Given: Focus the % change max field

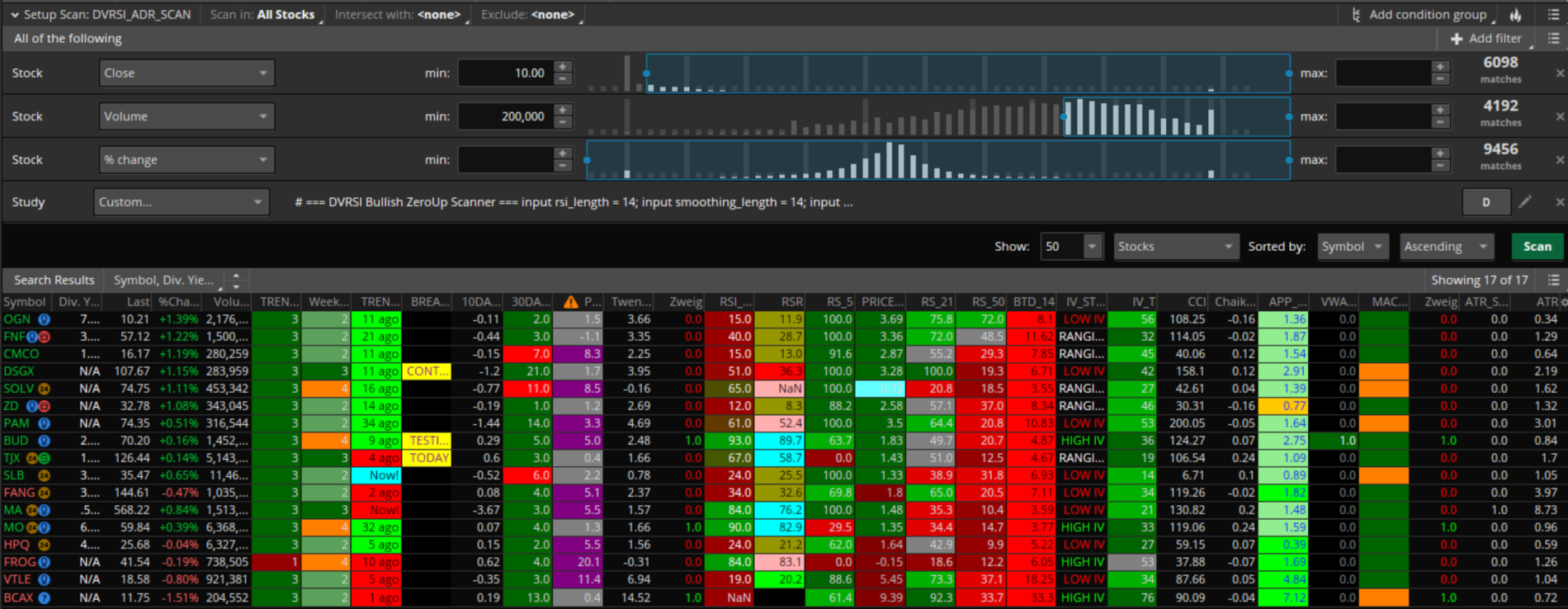Looking at the screenshot, I should pyautogui.click(x=1383, y=159).
